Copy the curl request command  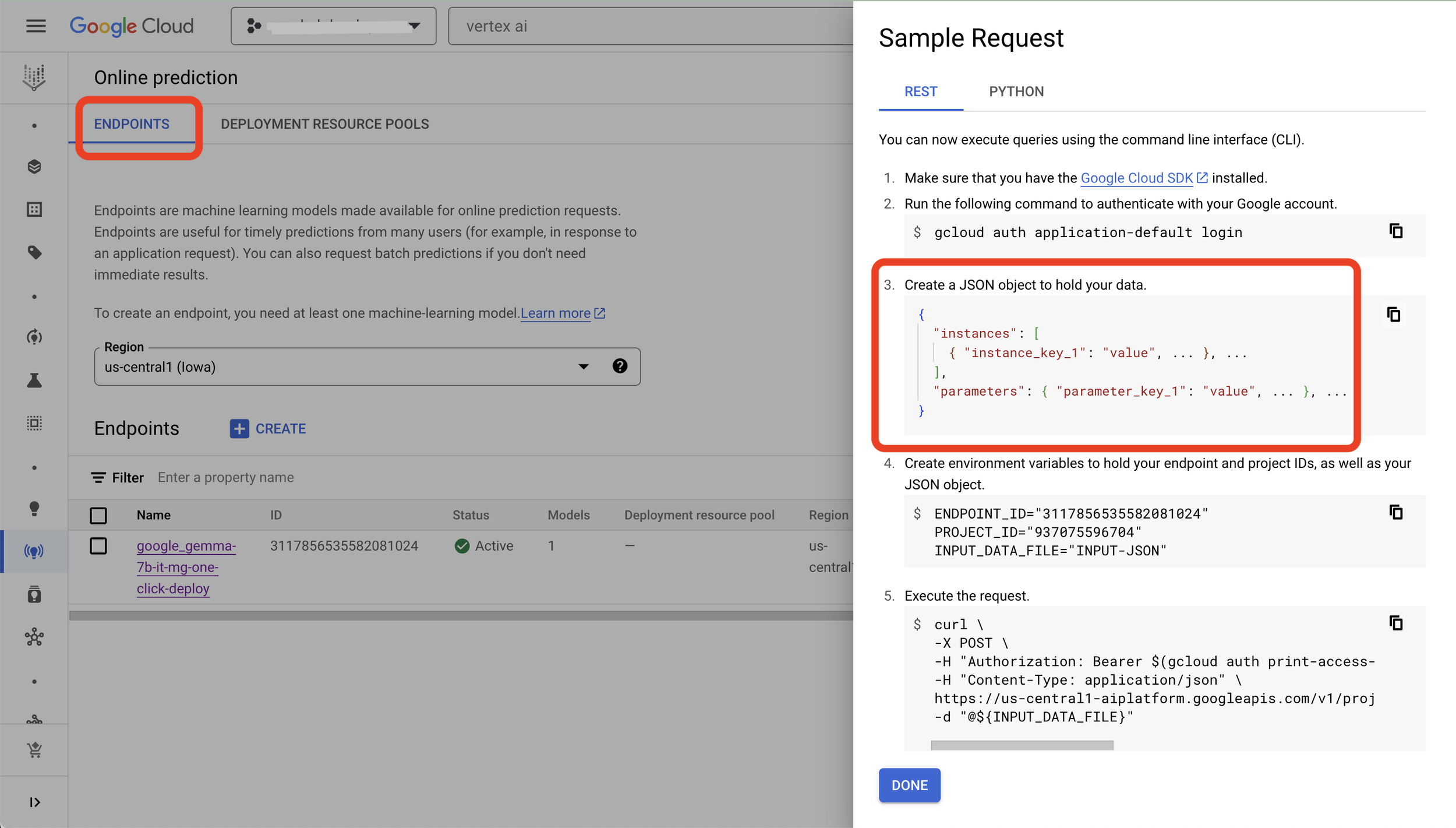1396,623
